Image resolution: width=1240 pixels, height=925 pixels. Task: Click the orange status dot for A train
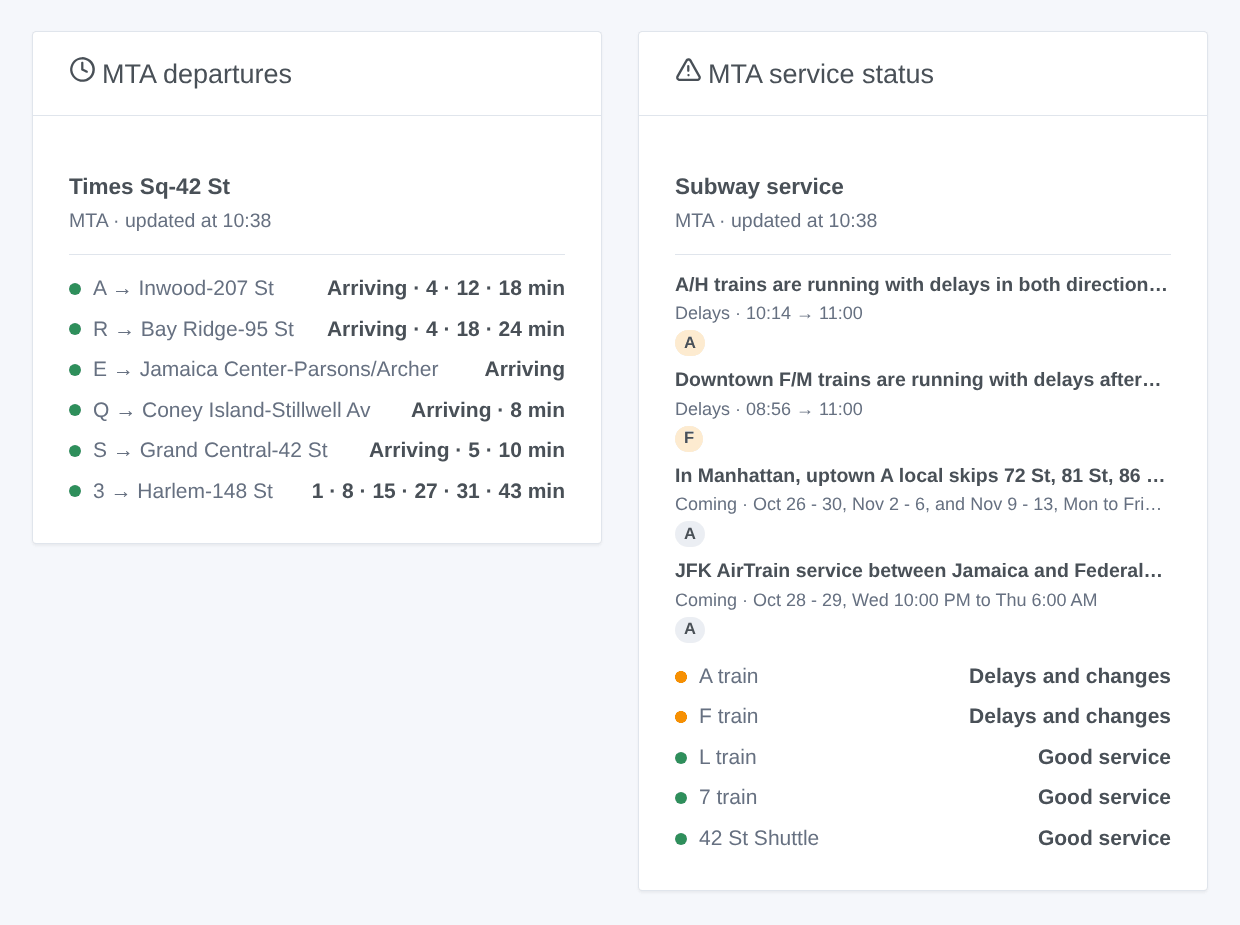(681, 677)
